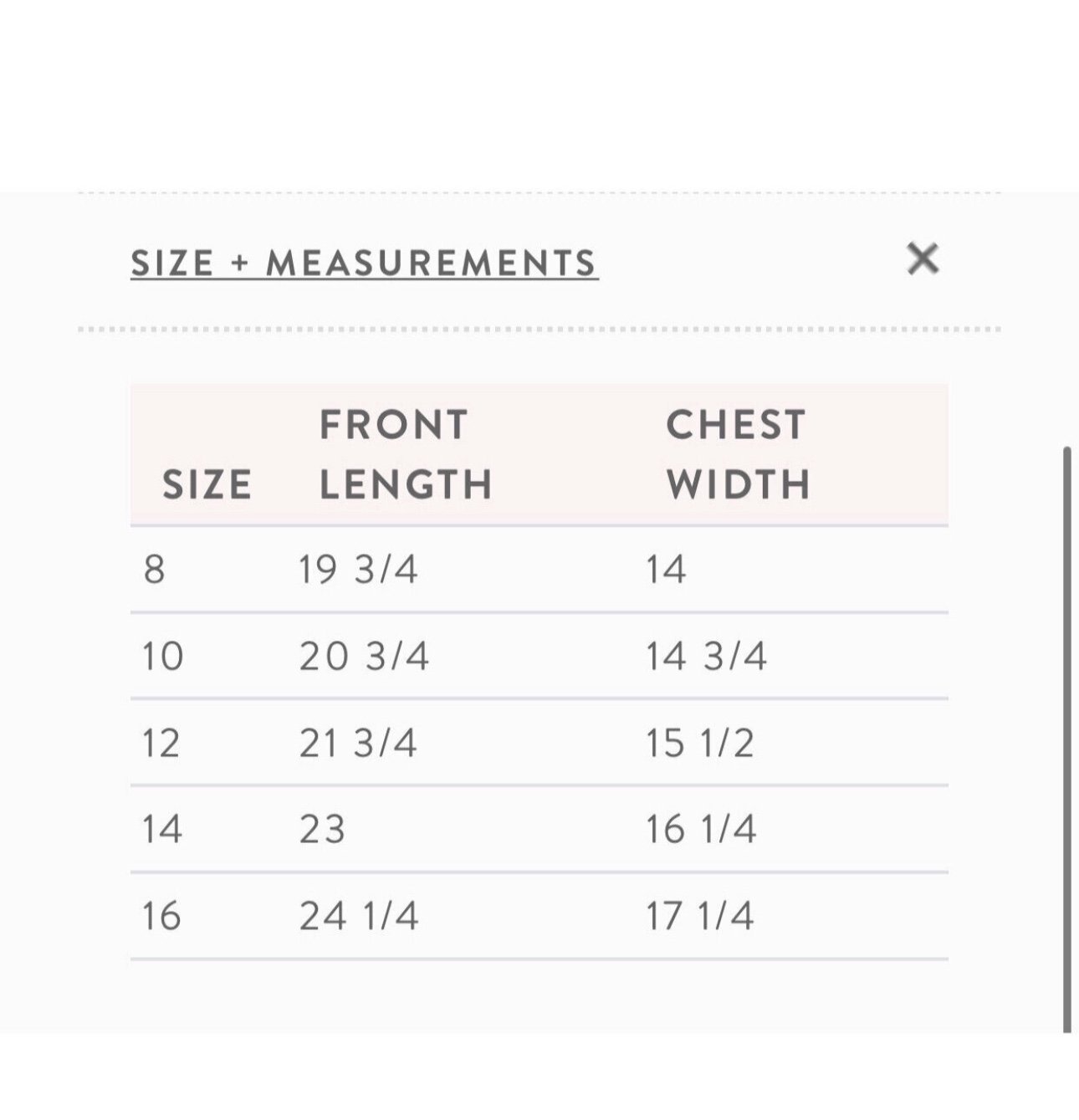The height and width of the screenshot is (1120, 1079).
Task: Close the size measurements panel
Action: [923, 258]
